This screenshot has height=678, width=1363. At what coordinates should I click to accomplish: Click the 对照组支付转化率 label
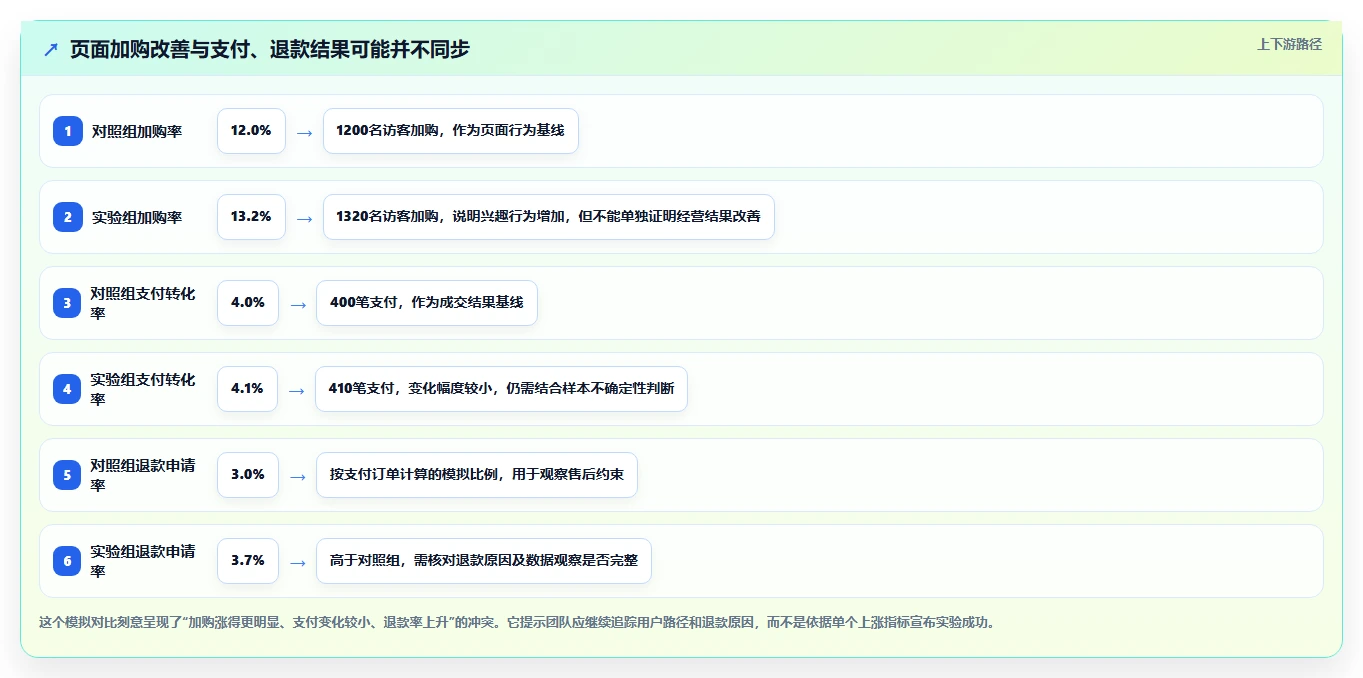(x=143, y=303)
